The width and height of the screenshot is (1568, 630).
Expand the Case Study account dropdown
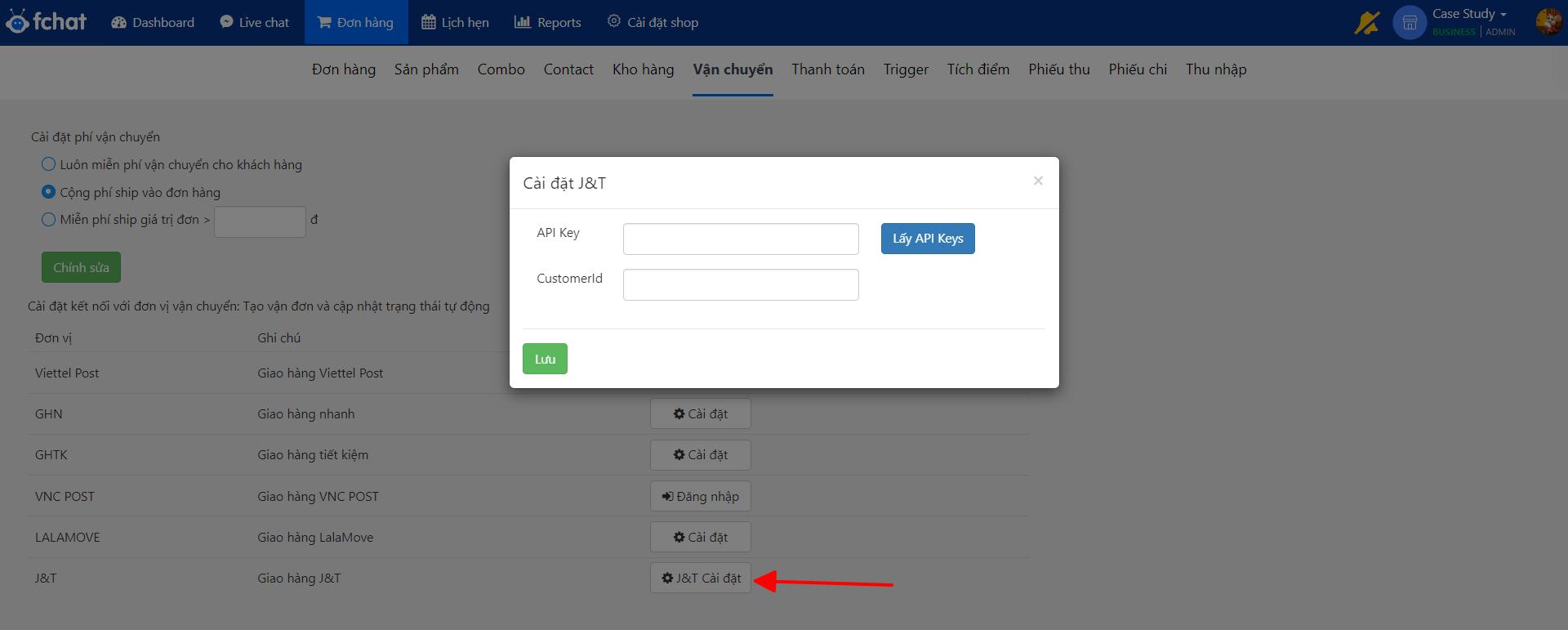click(x=1469, y=14)
